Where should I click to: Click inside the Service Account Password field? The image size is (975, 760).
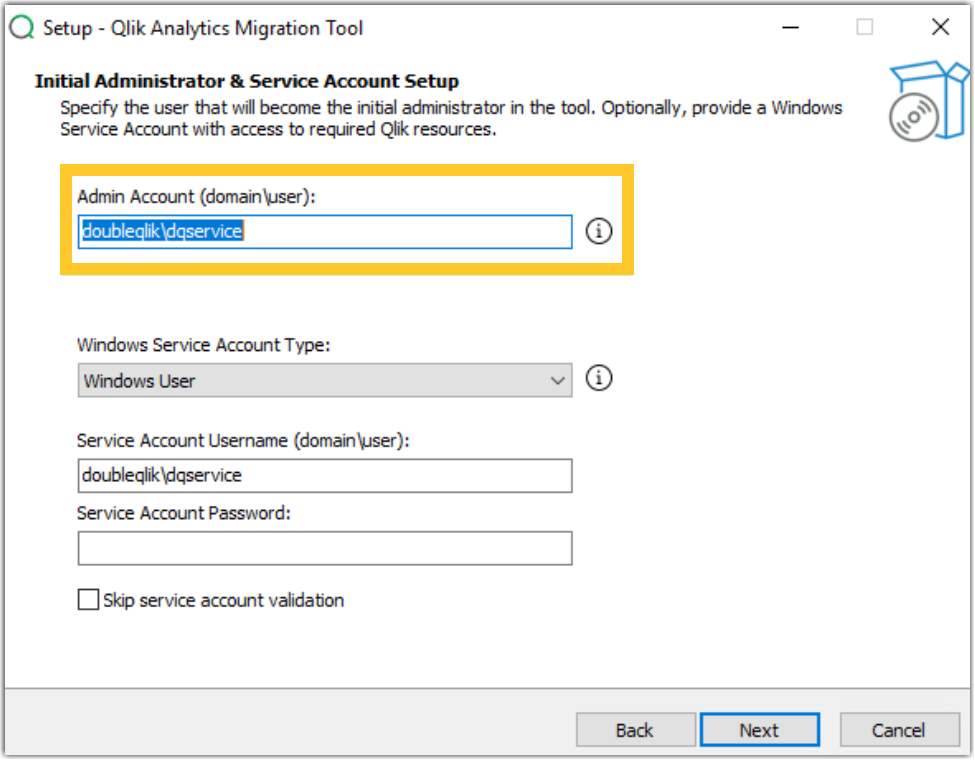(324, 548)
